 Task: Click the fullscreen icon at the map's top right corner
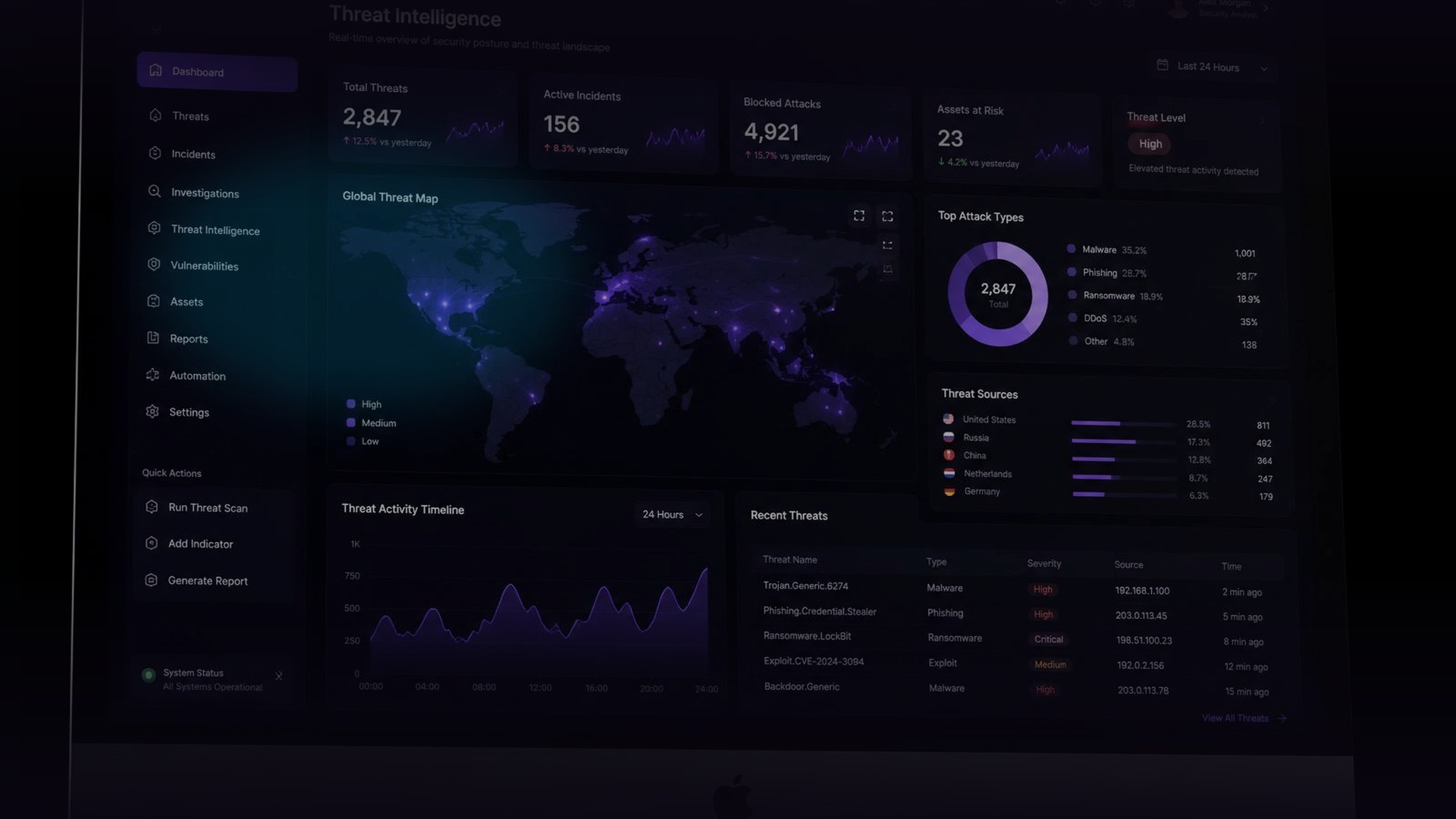click(887, 217)
